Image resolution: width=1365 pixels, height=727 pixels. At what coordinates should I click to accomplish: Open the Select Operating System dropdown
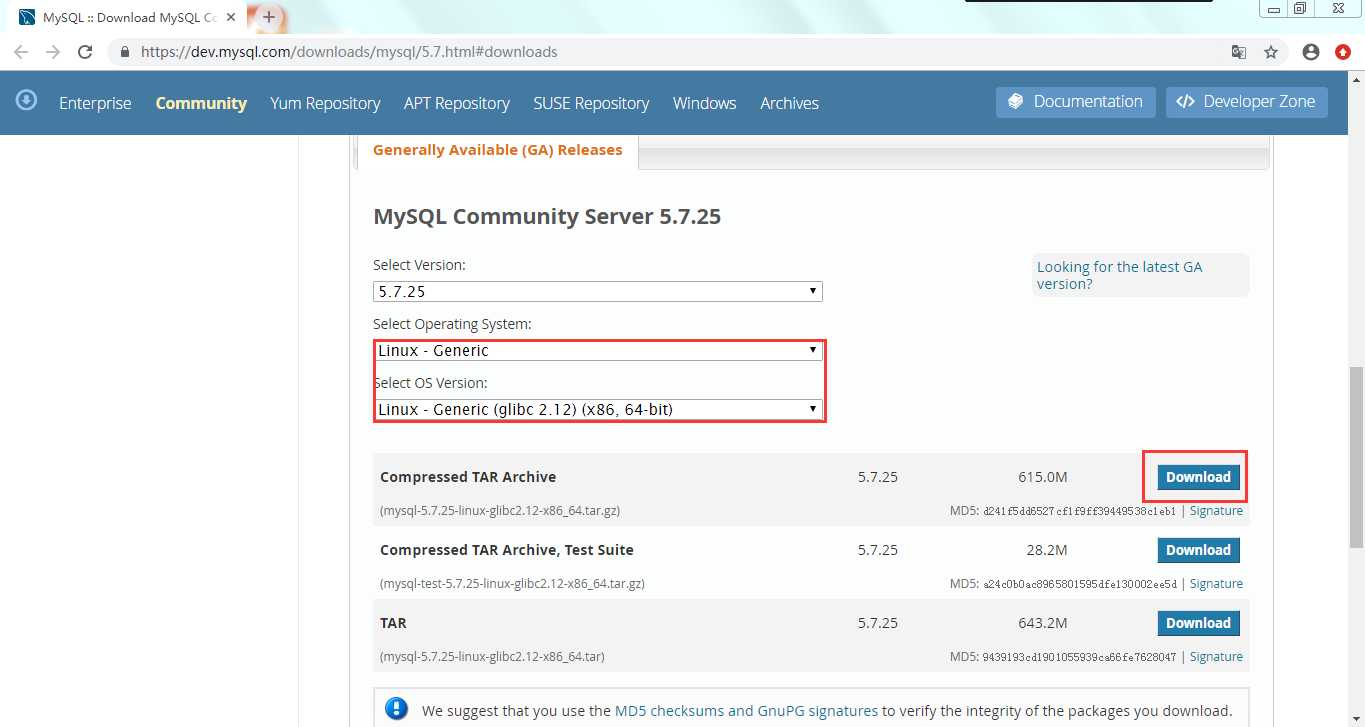pyautogui.click(x=598, y=351)
